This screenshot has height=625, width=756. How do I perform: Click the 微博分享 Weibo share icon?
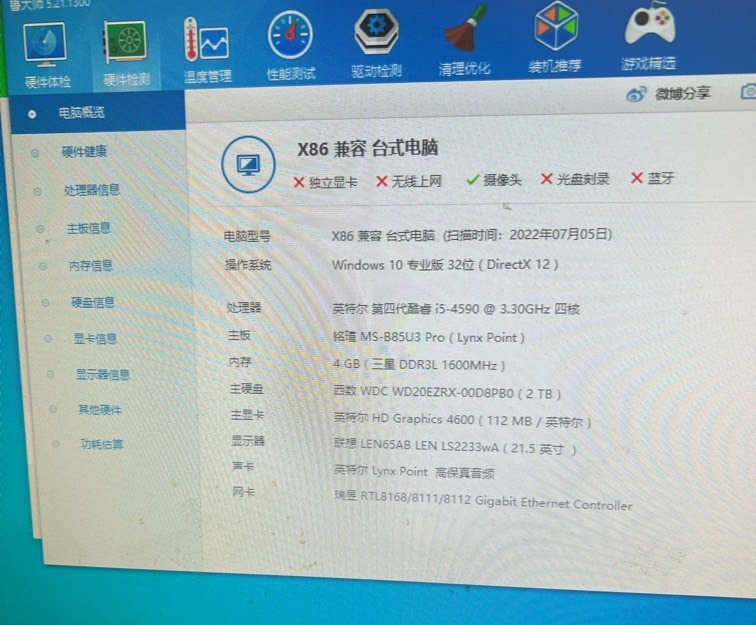click(x=635, y=95)
